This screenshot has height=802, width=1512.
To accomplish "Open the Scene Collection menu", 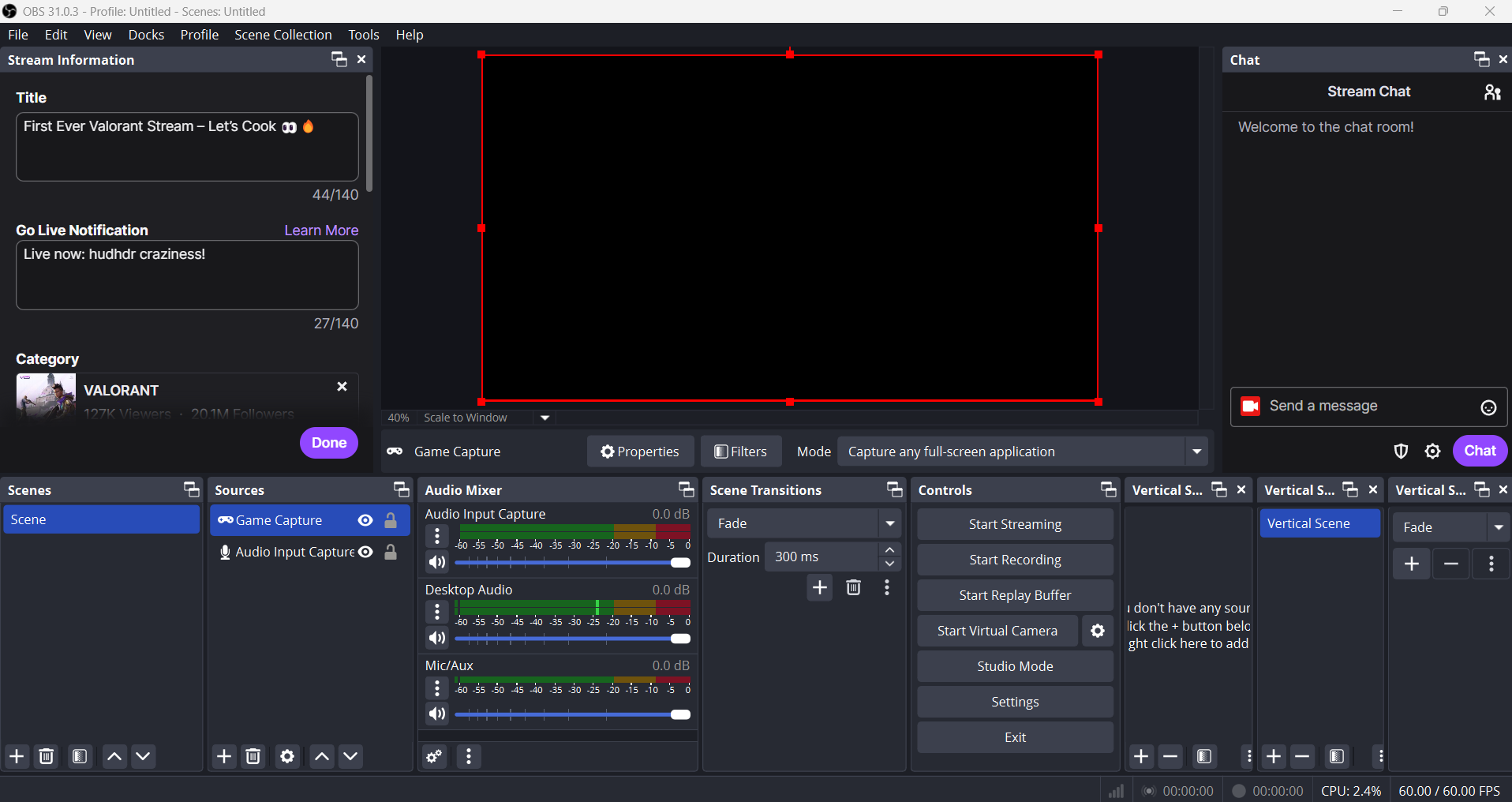I will (283, 35).
